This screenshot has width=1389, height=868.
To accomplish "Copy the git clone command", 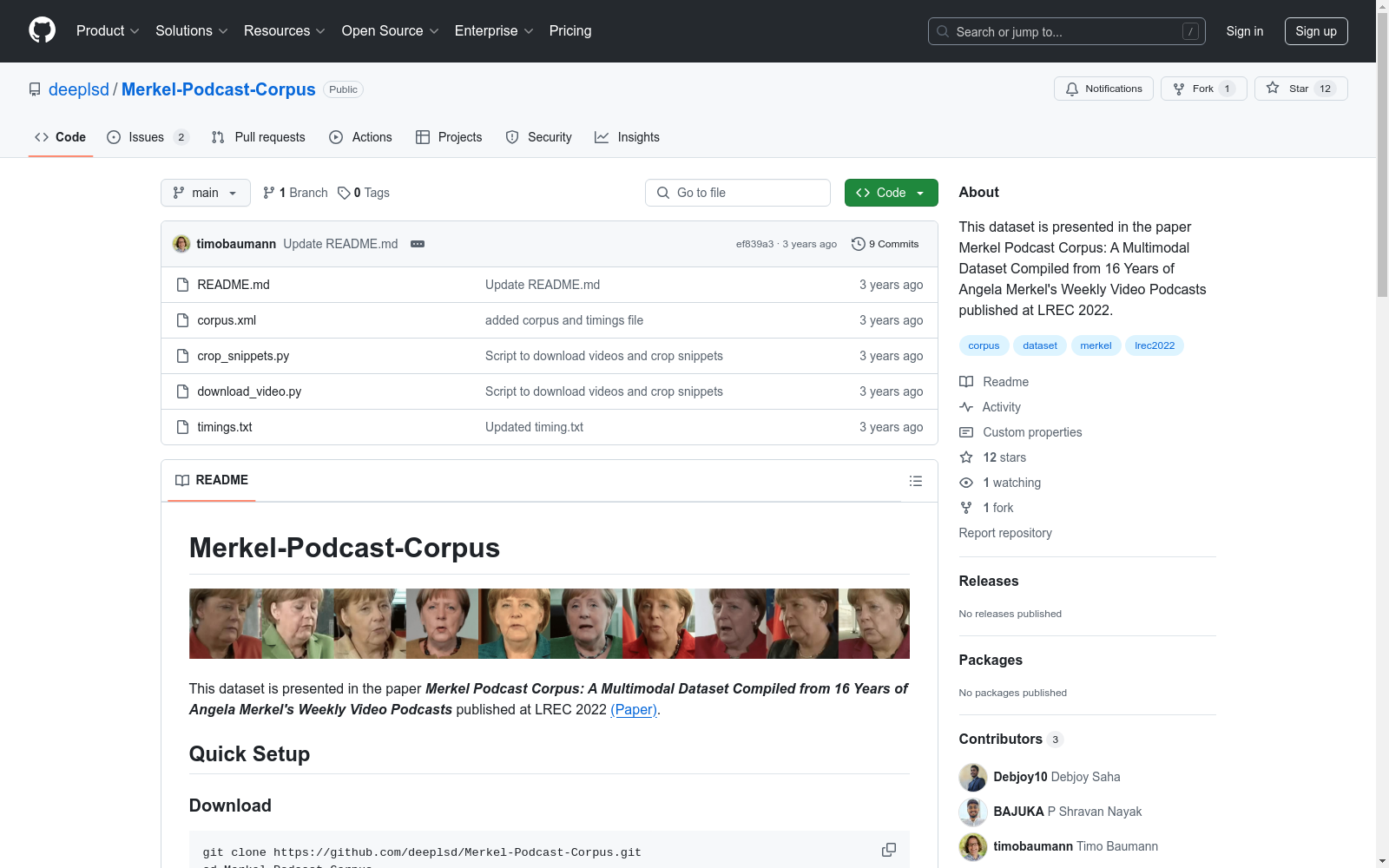I will pos(889,850).
